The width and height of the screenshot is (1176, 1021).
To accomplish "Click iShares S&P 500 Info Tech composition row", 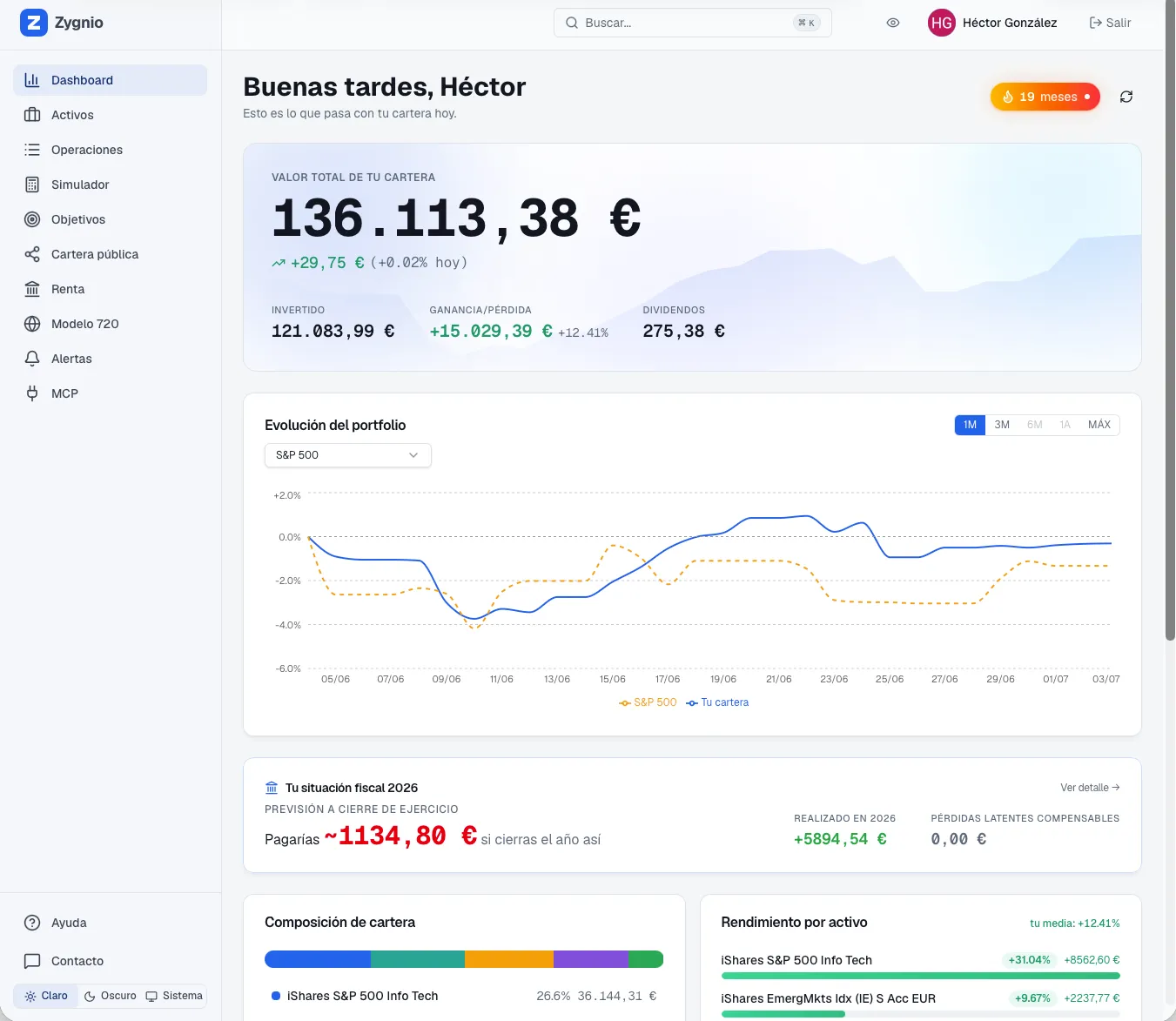I will (x=464, y=996).
